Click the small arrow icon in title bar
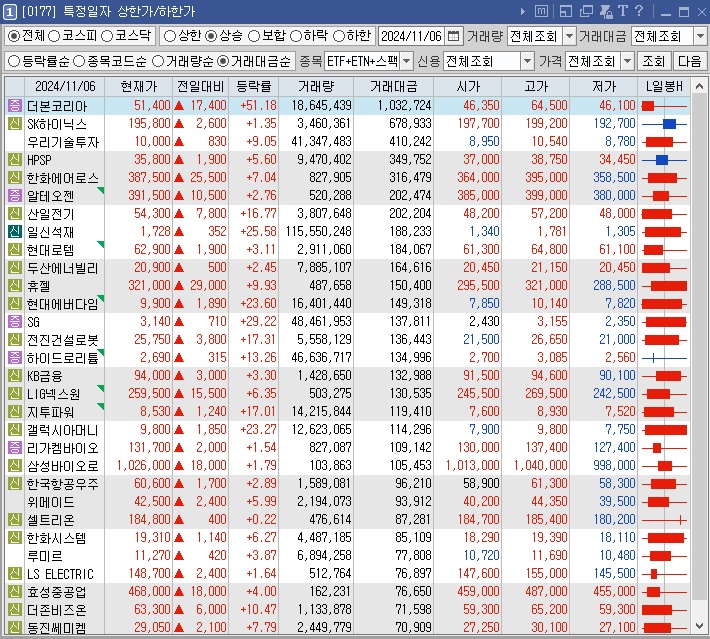The image size is (710, 639). pos(523,11)
